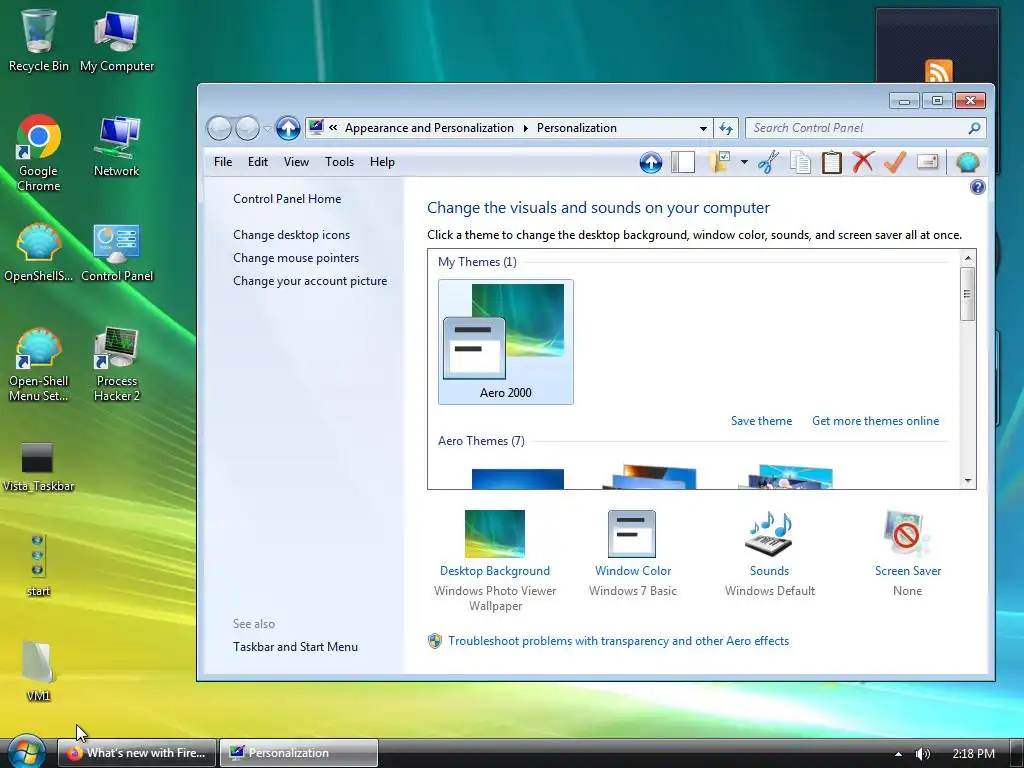
Task: Click Save theme link
Action: tap(761, 421)
